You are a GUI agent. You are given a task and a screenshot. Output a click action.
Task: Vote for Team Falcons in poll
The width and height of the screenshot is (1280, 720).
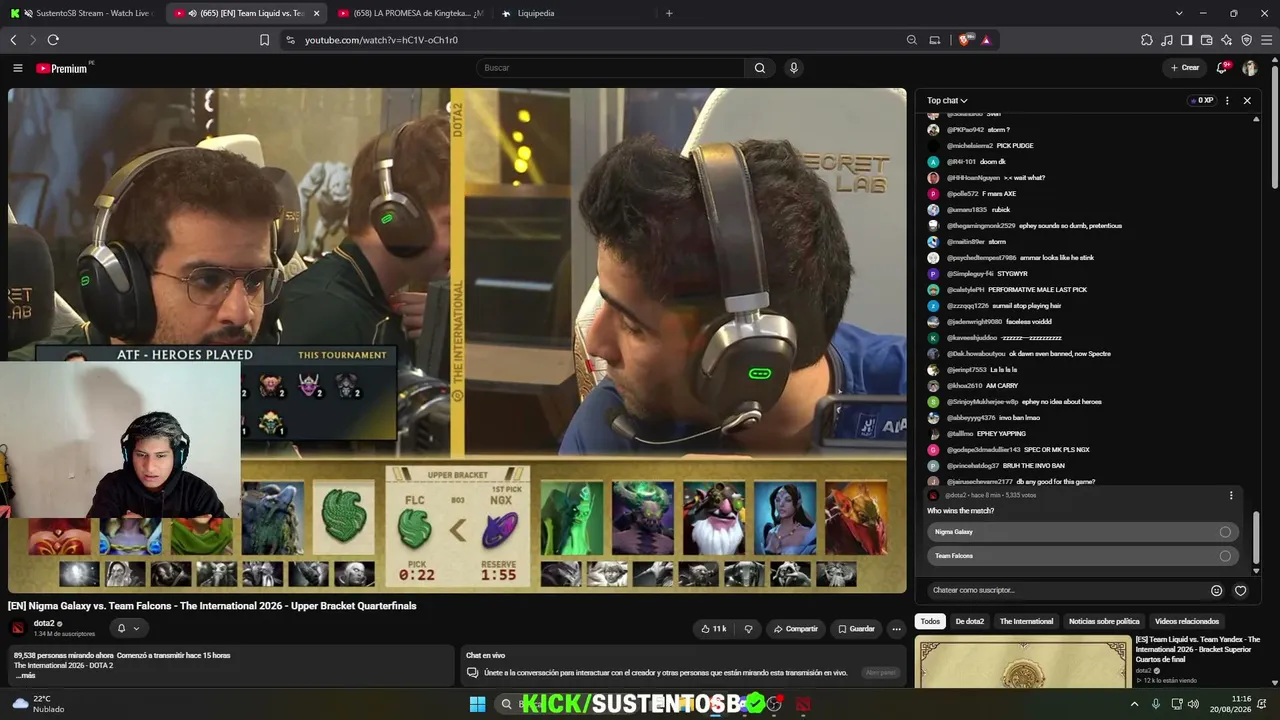(x=1083, y=556)
